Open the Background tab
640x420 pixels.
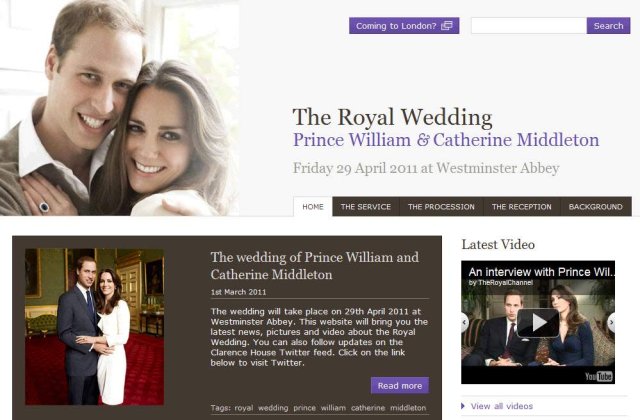click(596, 207)
